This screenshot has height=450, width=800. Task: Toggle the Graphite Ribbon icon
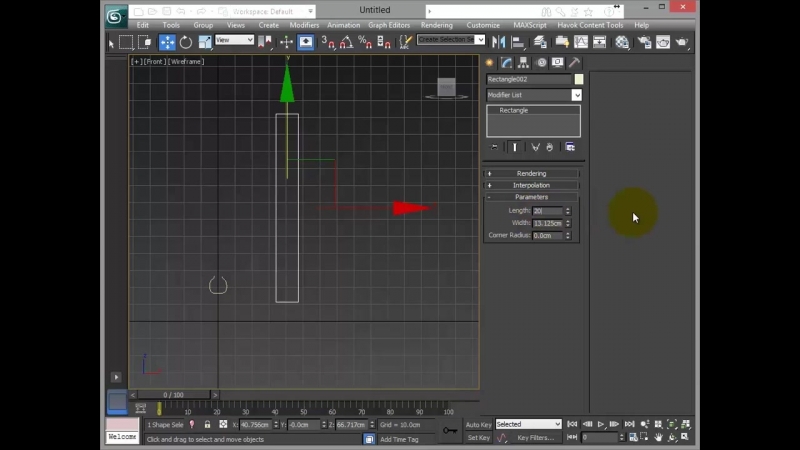click(x=562, y=42)
